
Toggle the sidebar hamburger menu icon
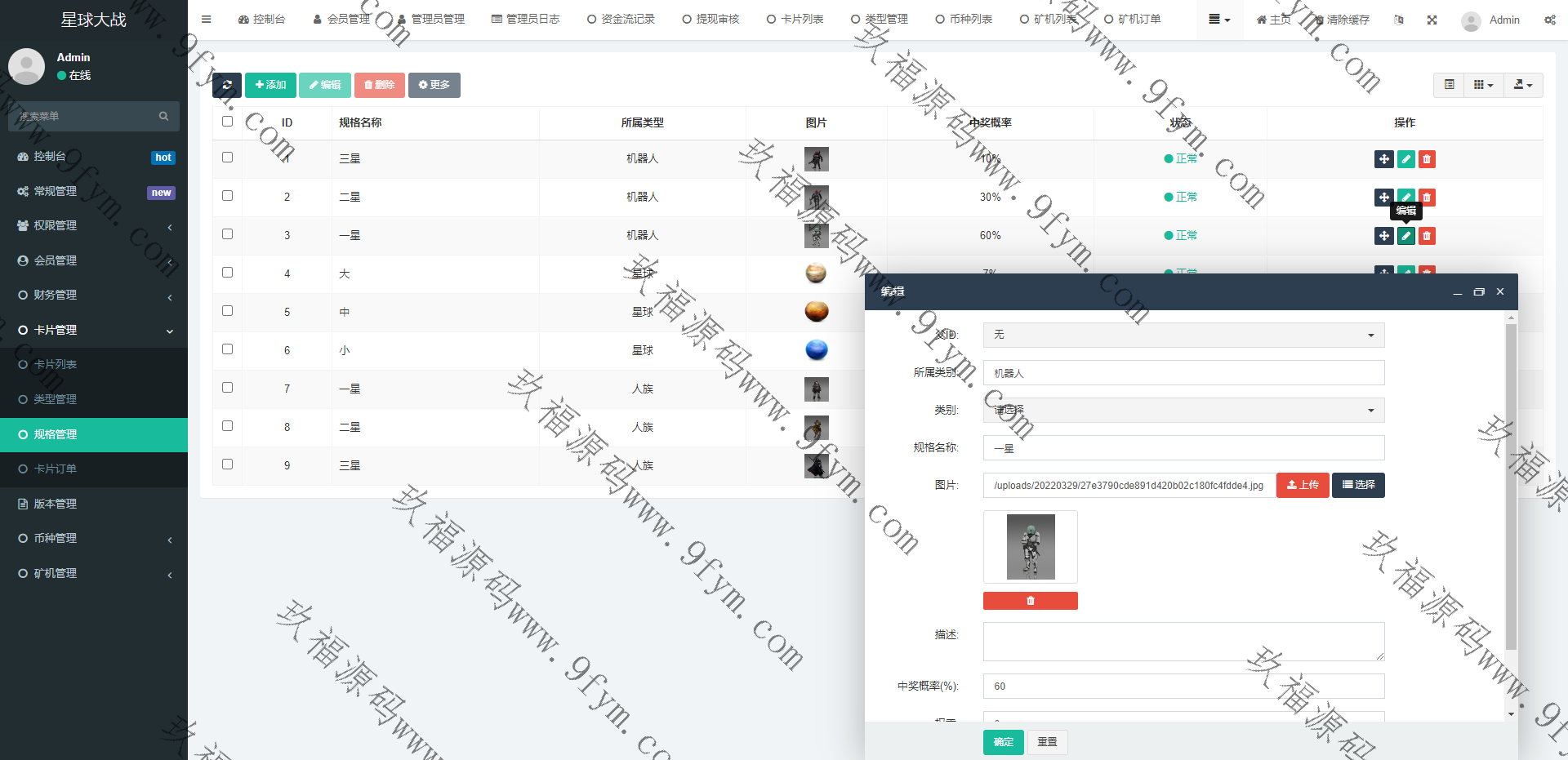coord(207,19)
